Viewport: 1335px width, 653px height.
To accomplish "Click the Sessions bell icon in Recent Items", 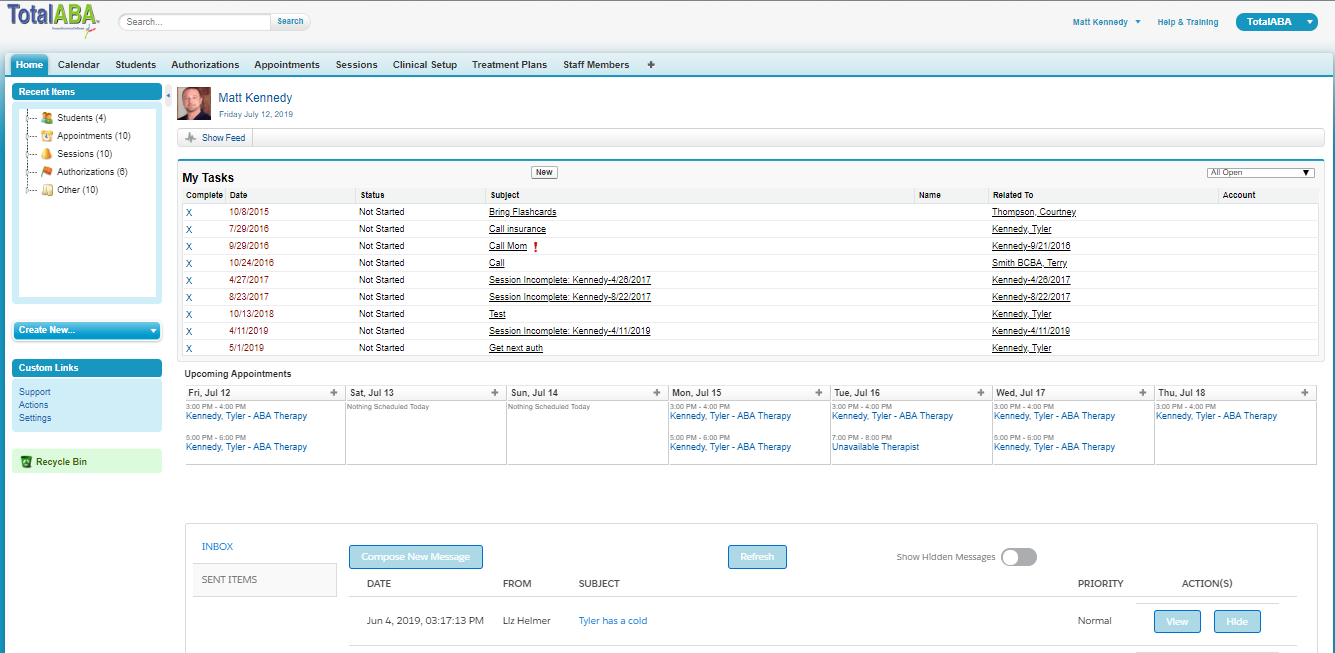I will (47, 154).
